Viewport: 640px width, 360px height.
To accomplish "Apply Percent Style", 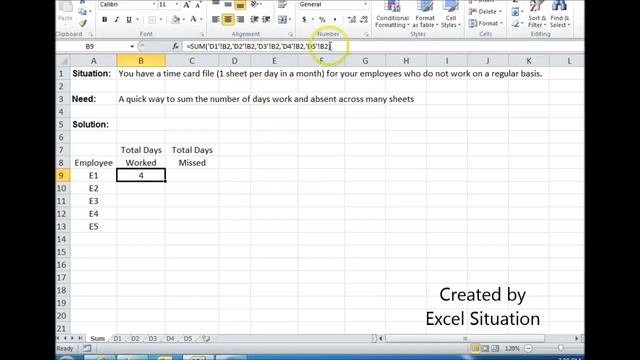I will point(322,20).
